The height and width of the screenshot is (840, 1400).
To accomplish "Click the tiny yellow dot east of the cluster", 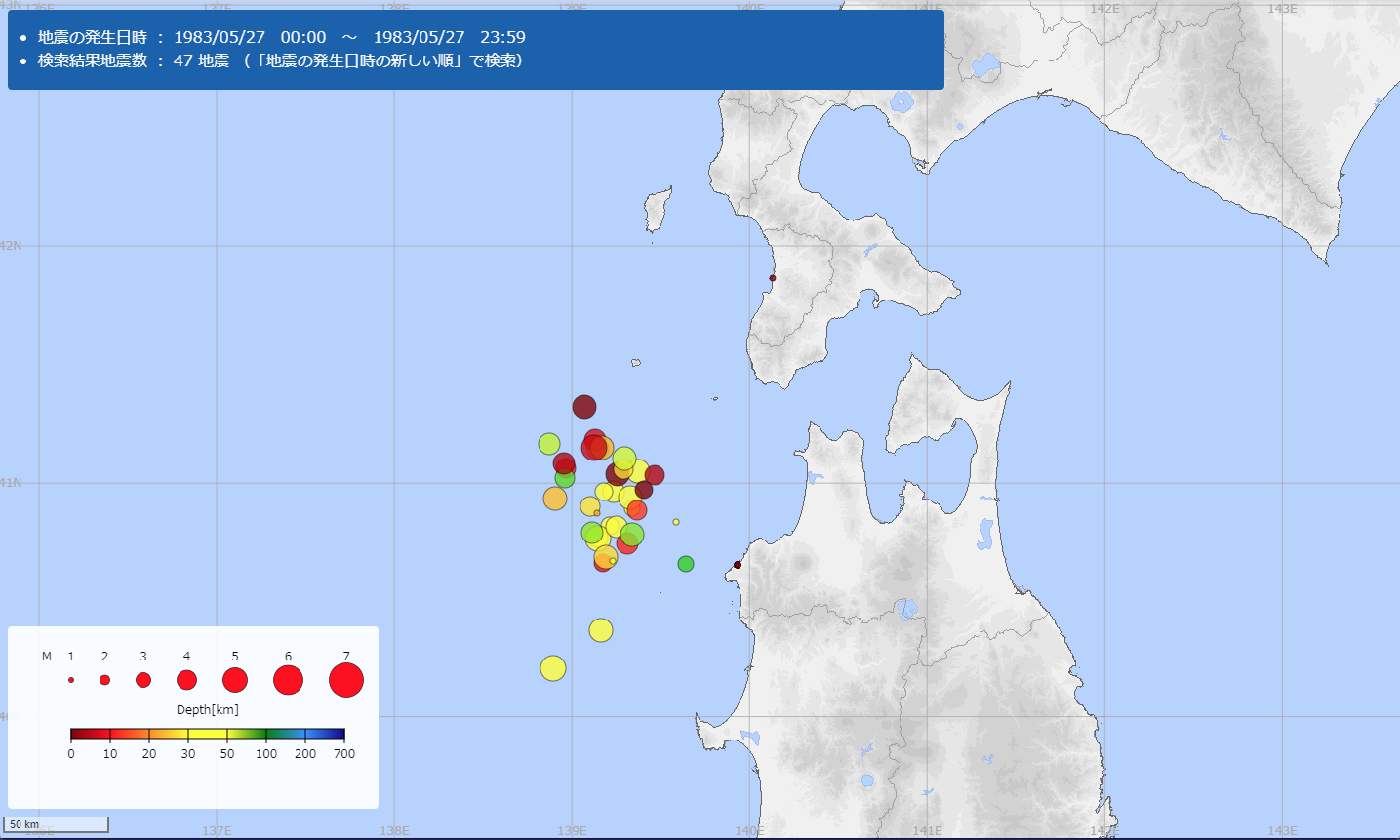I will click(x=676, y=522).
